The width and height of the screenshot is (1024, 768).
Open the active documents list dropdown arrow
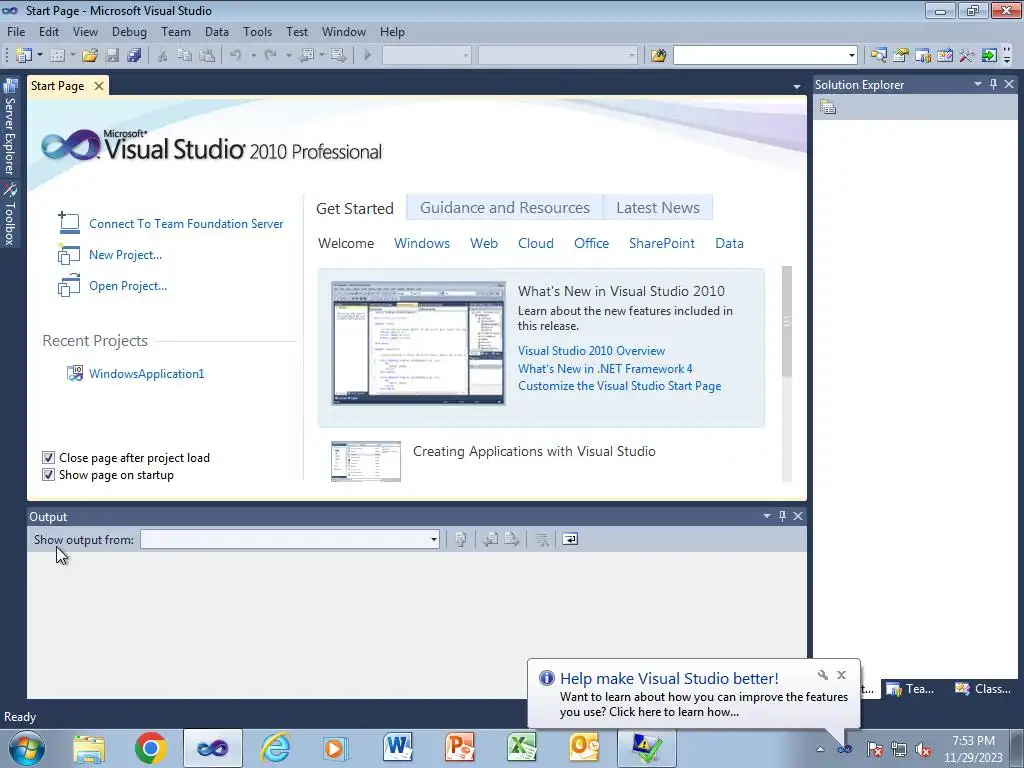click(x=797, y=86)
